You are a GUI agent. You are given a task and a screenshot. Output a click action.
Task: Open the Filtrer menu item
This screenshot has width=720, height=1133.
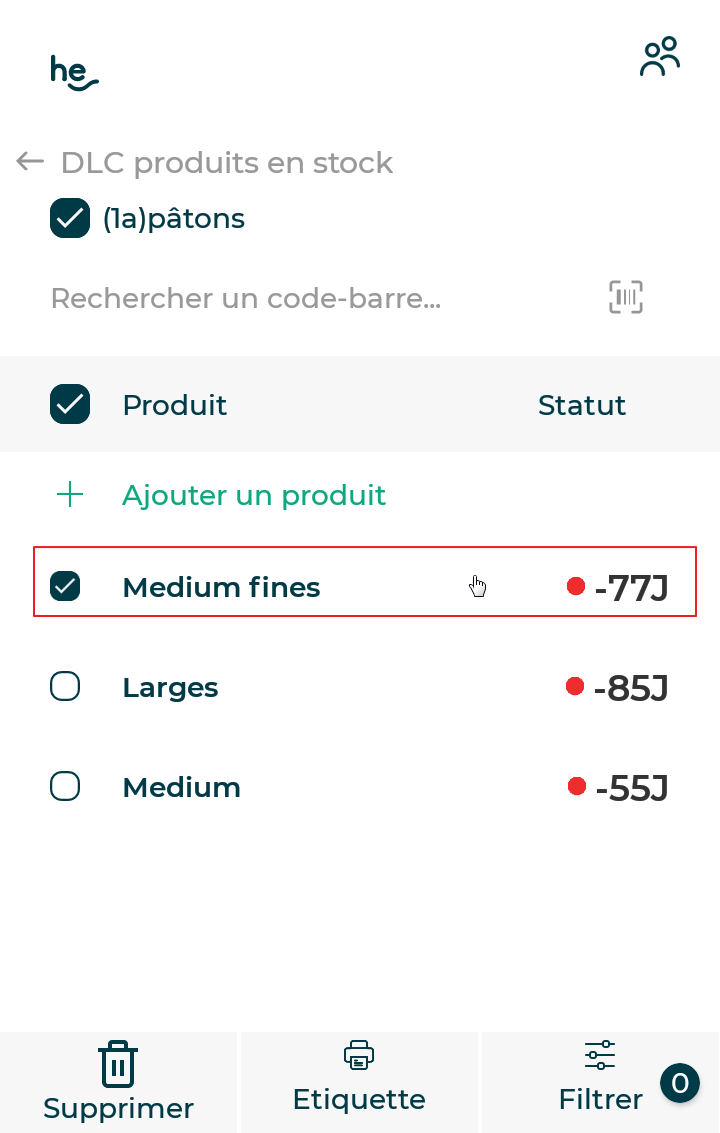pos(600,1082)
